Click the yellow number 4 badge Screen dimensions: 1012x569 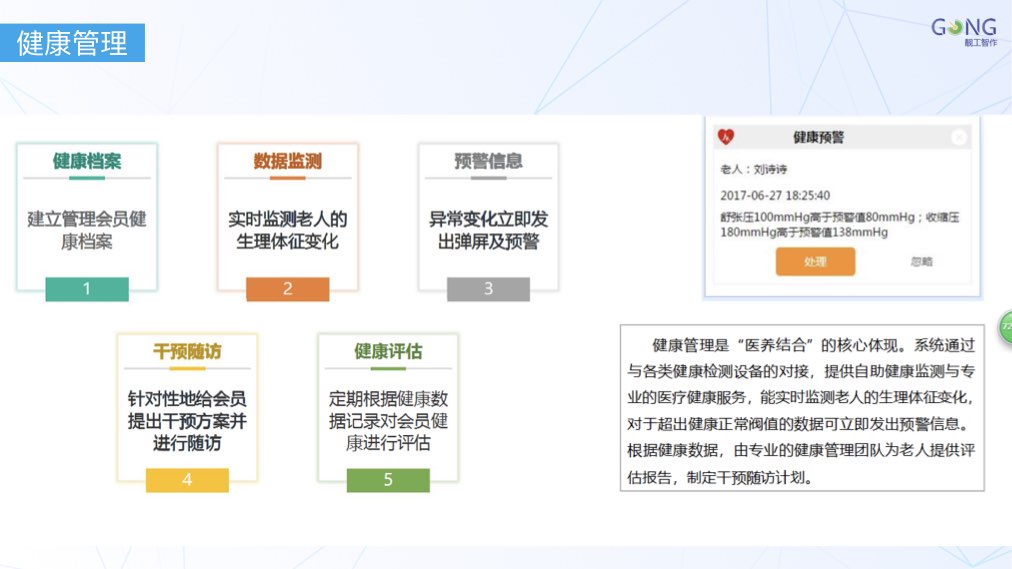[187, 480]
